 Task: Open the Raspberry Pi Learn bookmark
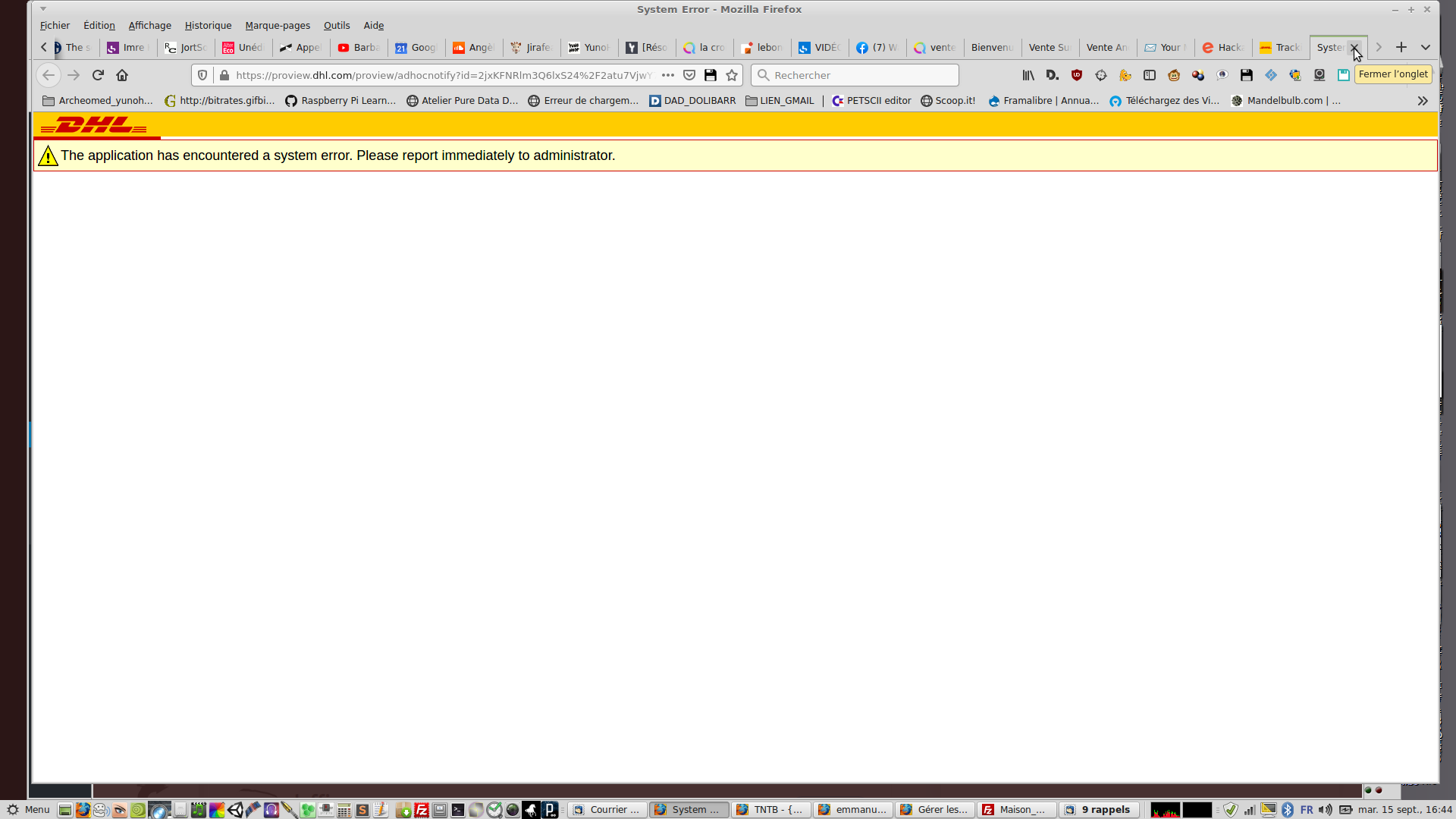(340, 100)
